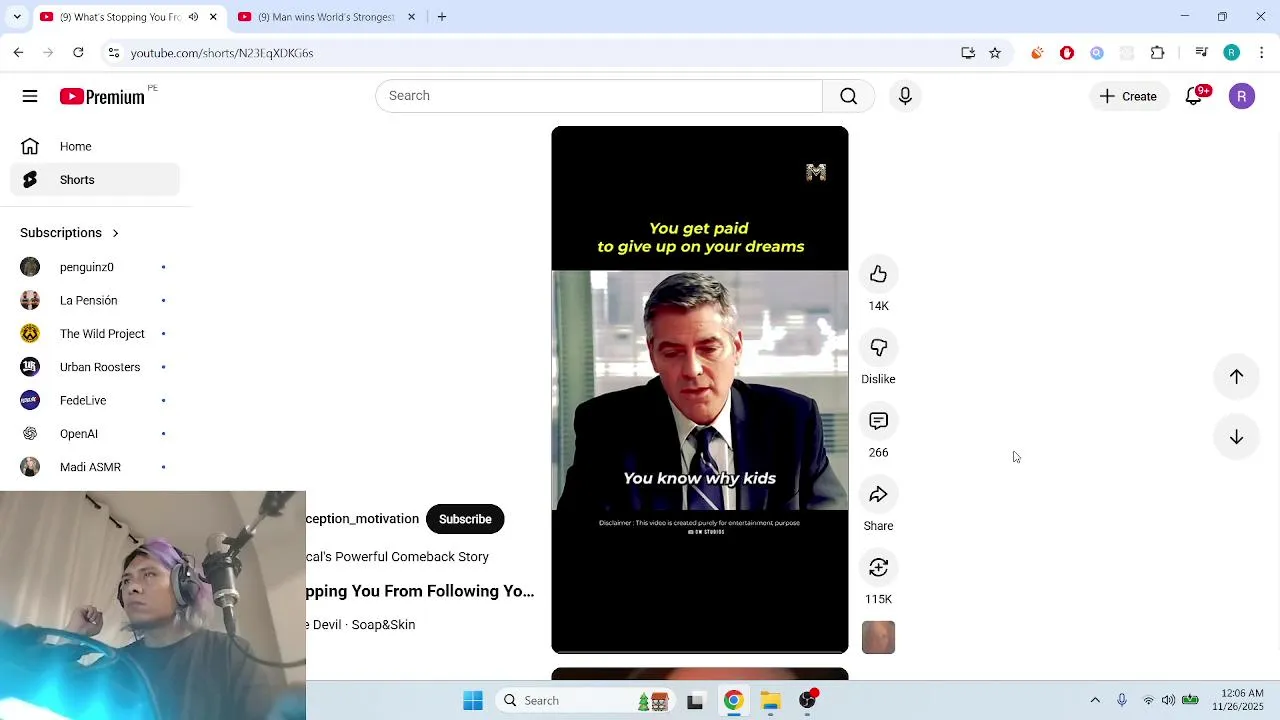Open The Wild Project subscription
The width and height of the screenshot is (1280, 720).
[x=95, y=334]
